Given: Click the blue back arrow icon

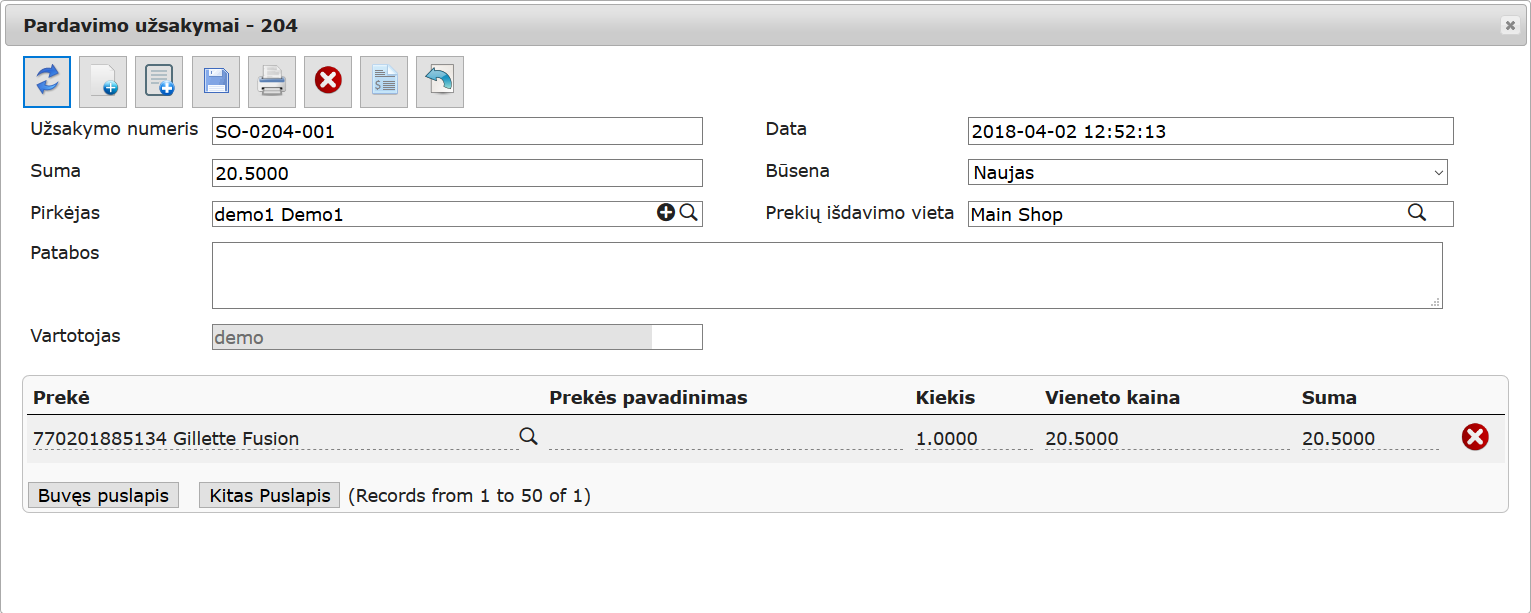Looking at the screenshot, I should (440, 82).
